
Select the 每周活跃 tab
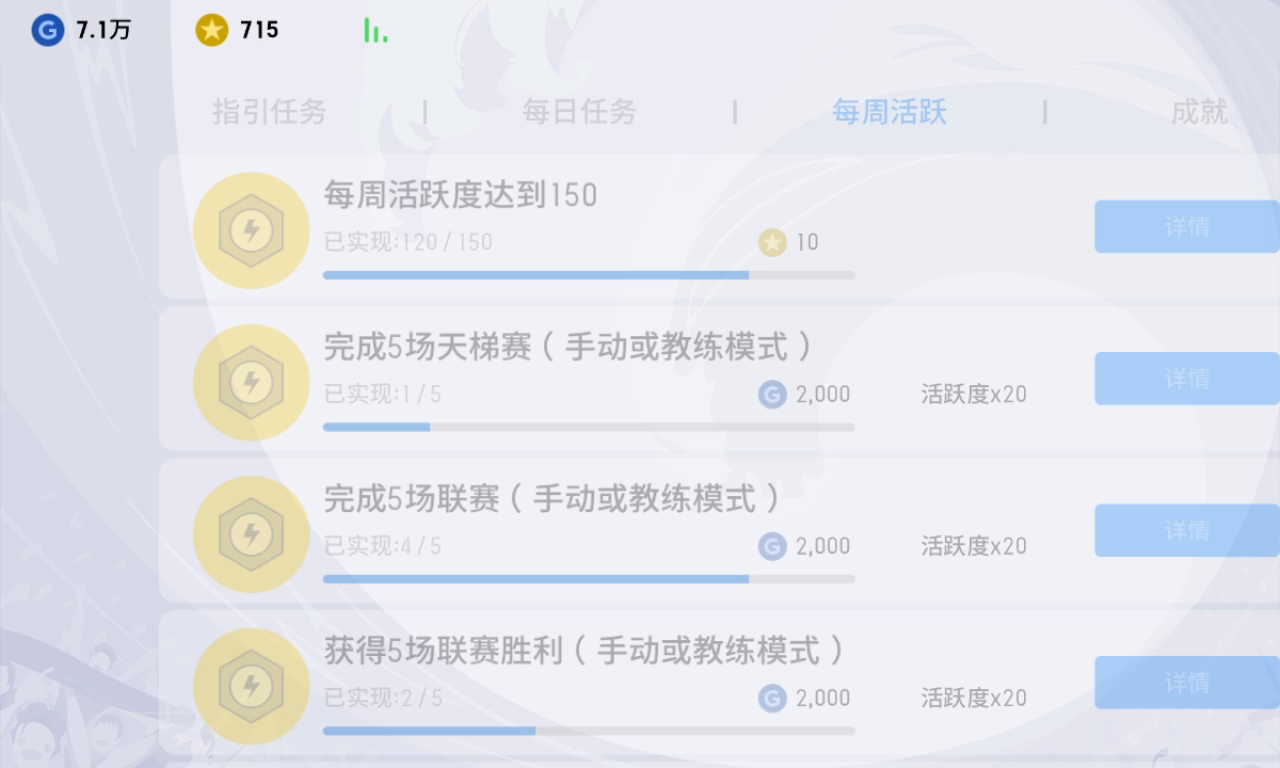pos(889,112)
